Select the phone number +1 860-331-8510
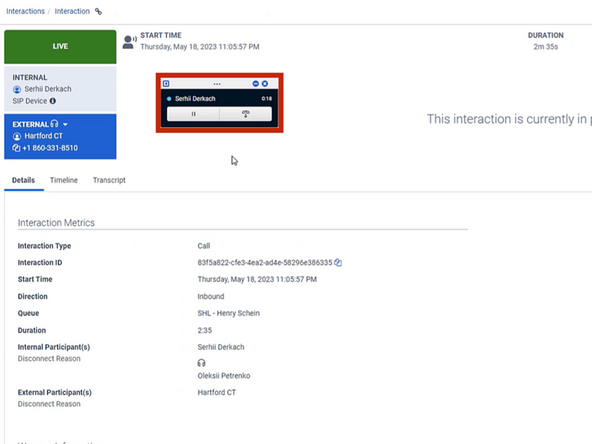592x444 pixels. tap(50, 148)
